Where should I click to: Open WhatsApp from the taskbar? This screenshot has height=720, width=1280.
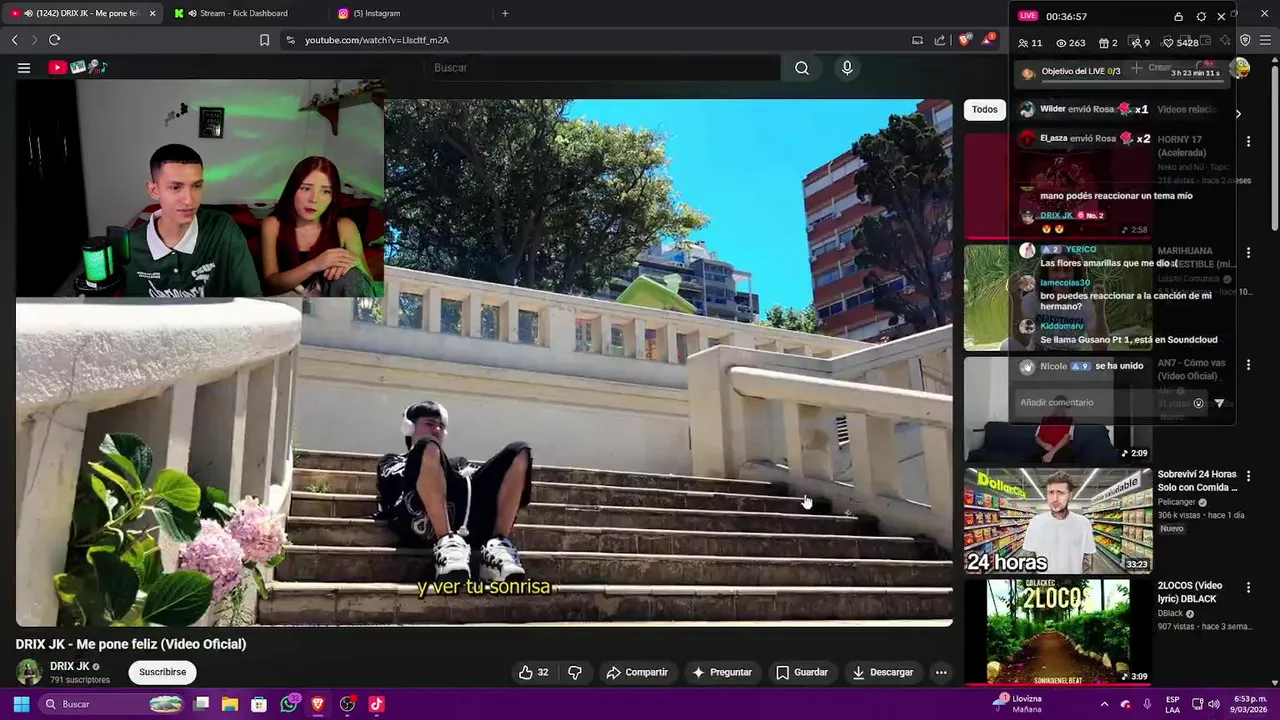pyautogui.click(x=289, y=704)
